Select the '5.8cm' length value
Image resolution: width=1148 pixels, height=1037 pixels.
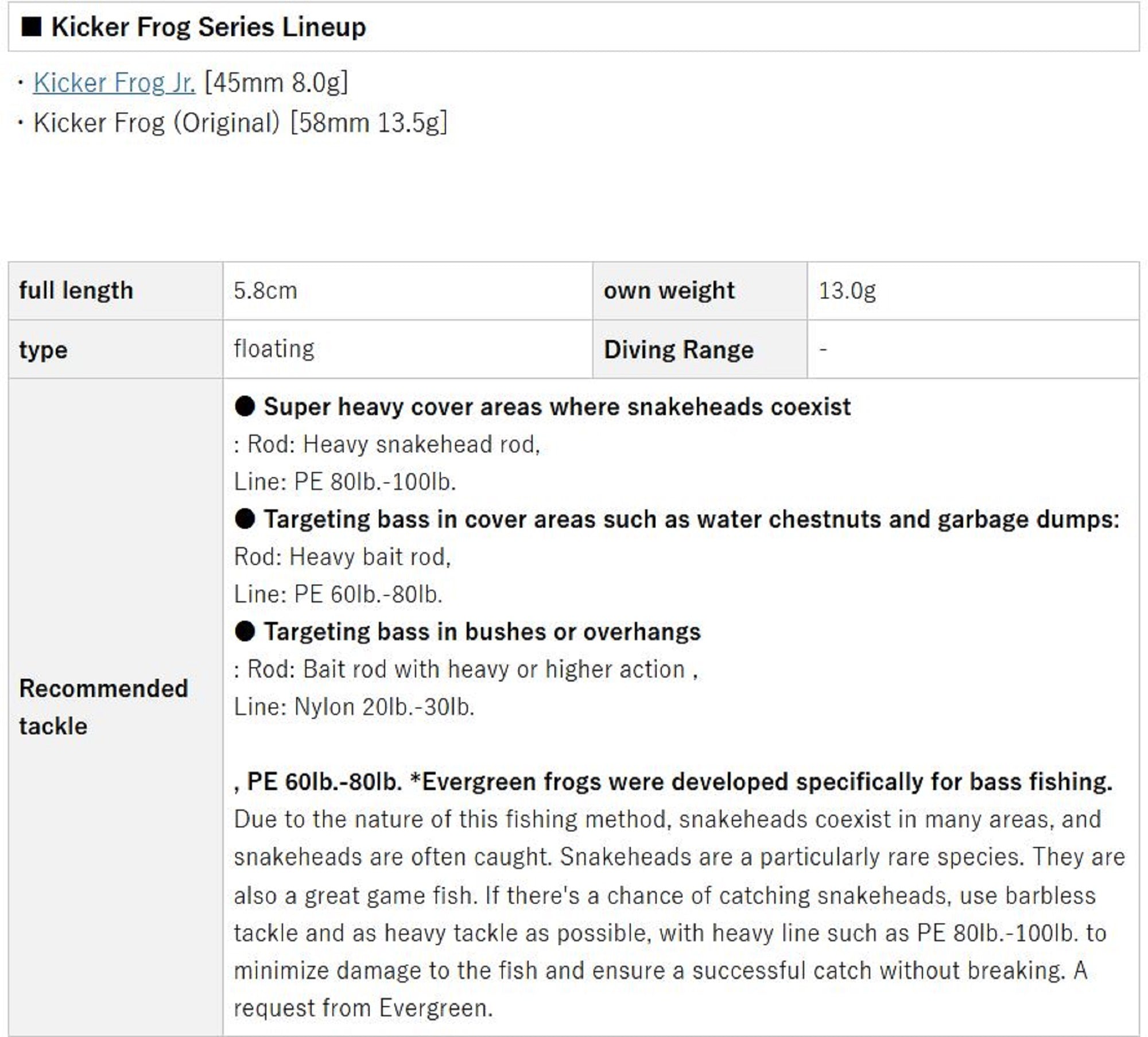(265, 291)
